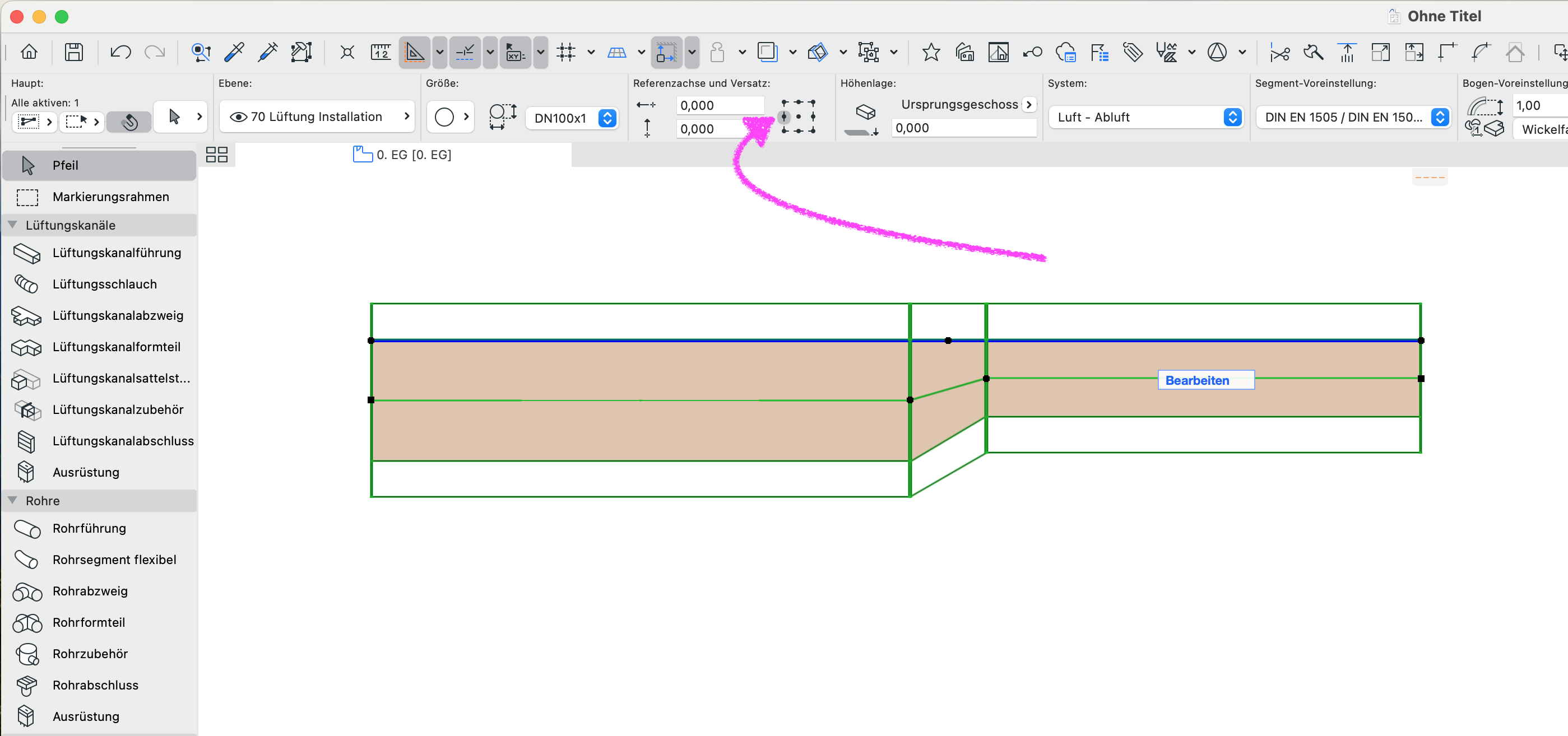Collapse the Rohre group
This screenshot has width=1568, height=736.
click(12, 501)
